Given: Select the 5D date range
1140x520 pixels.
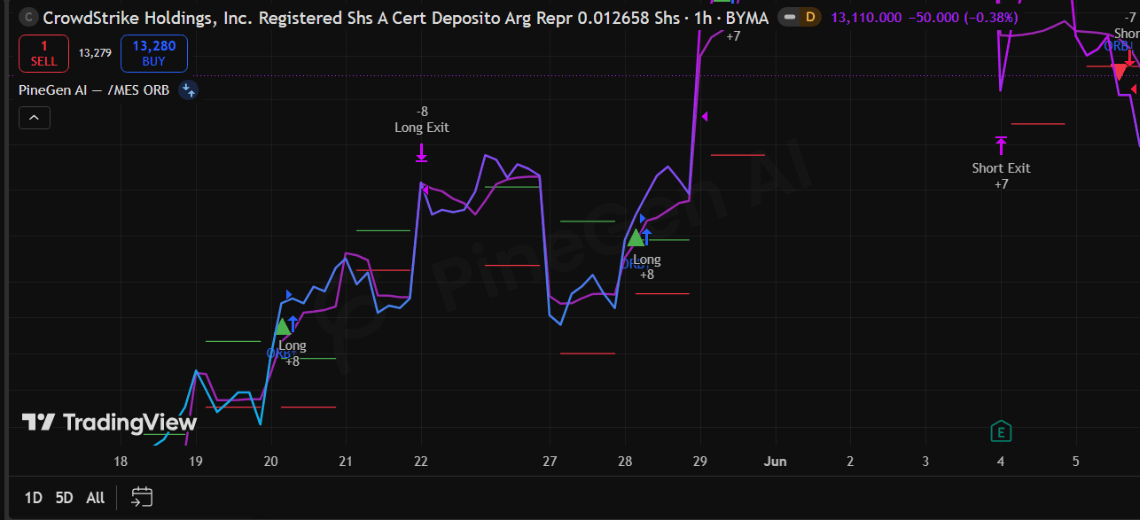Looking at the screenshot, I should pyautogui.click(x=65, y=498).
